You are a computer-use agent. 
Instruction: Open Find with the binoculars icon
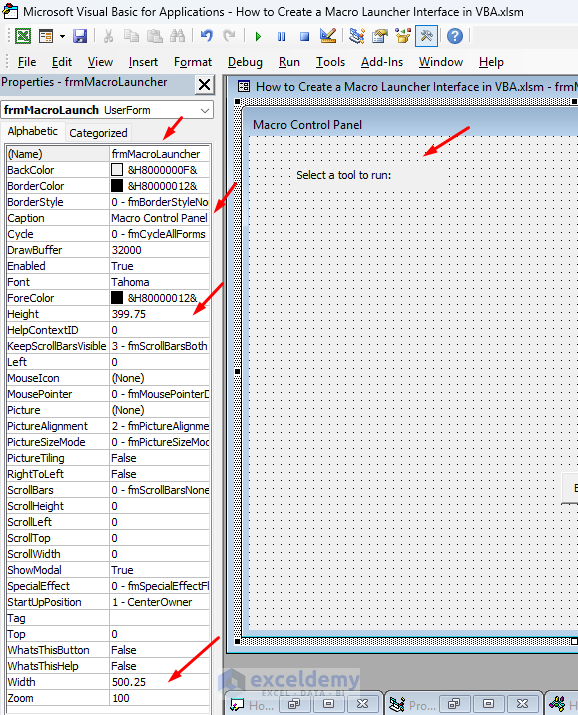[177, 36]
